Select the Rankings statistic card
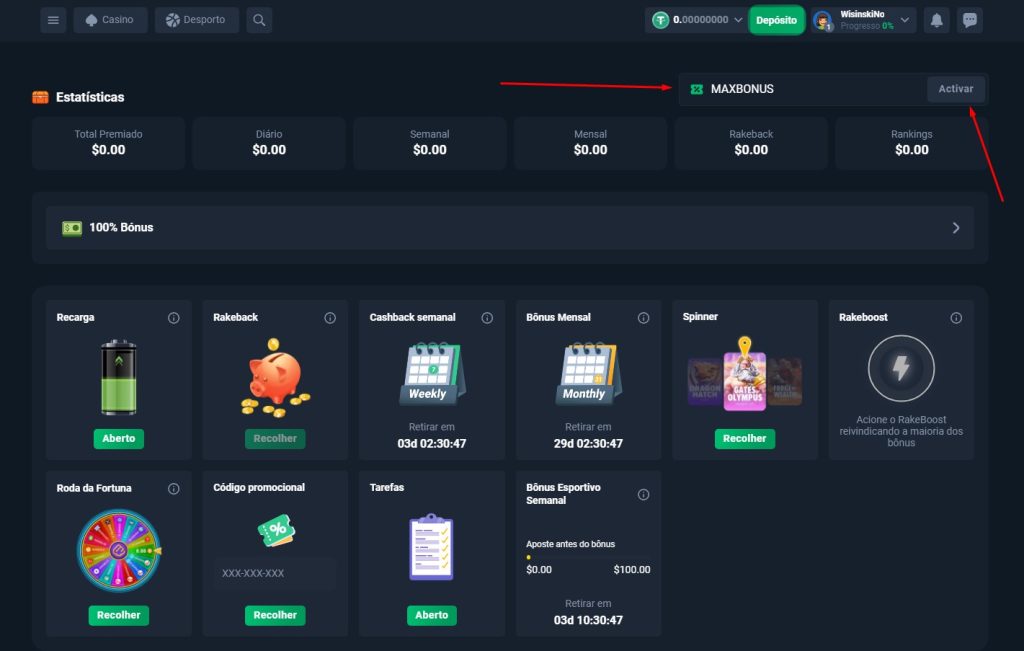Screen dimensions: 1024x651 click(x=912, y=143)
